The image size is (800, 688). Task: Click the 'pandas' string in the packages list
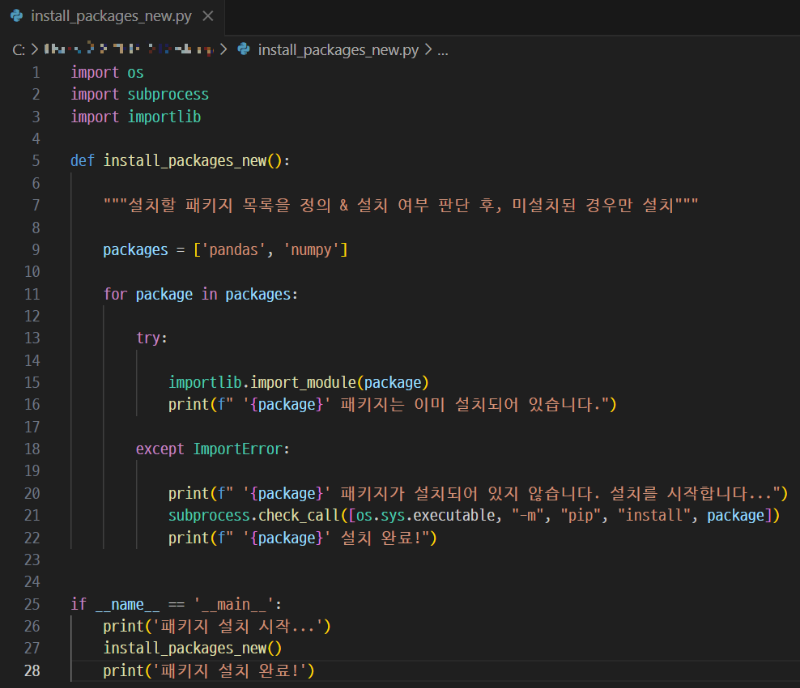(x=234, y=250)
